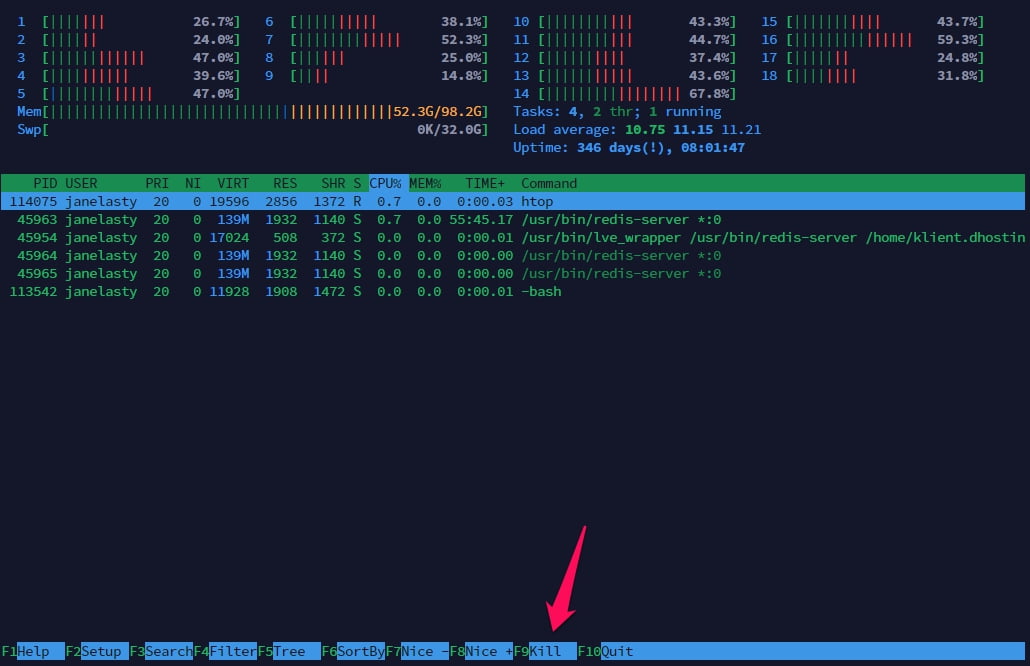This screenshot has width=1030, height=666.
Task: Click CPU 1 meter showing 26.7%
Action: tap(129, 22)
